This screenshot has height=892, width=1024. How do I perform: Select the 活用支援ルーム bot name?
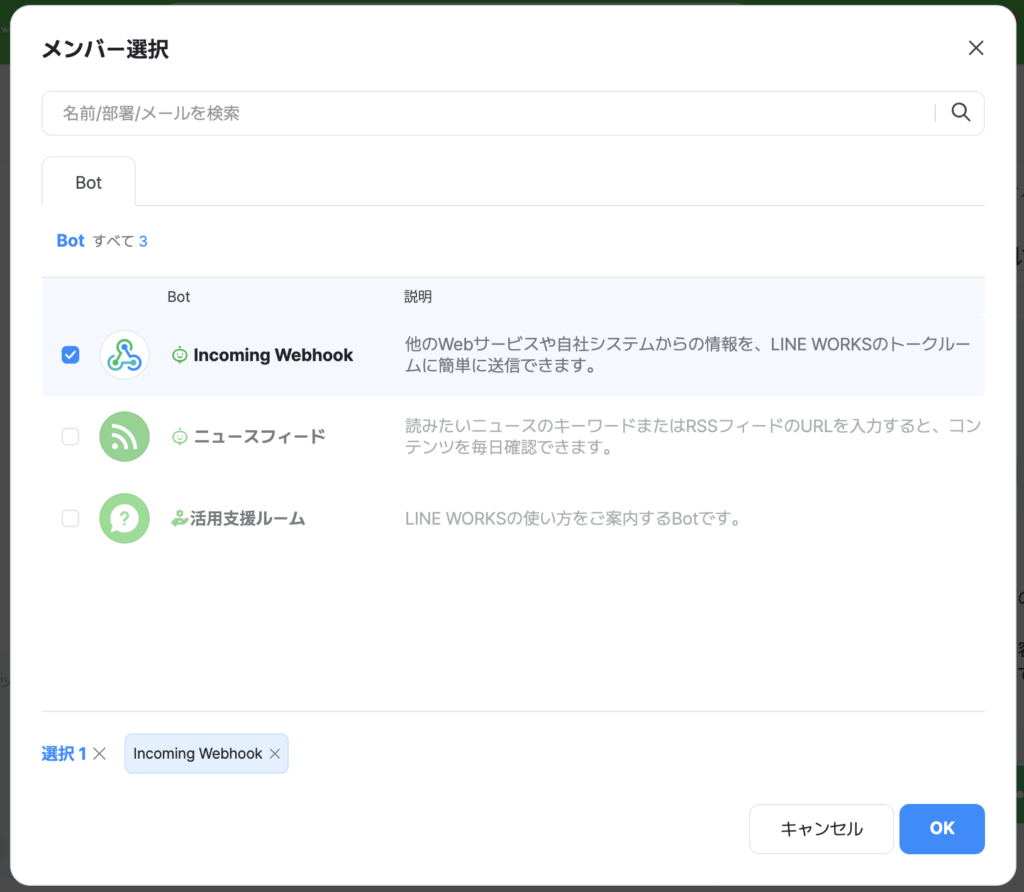click(248, 518)
